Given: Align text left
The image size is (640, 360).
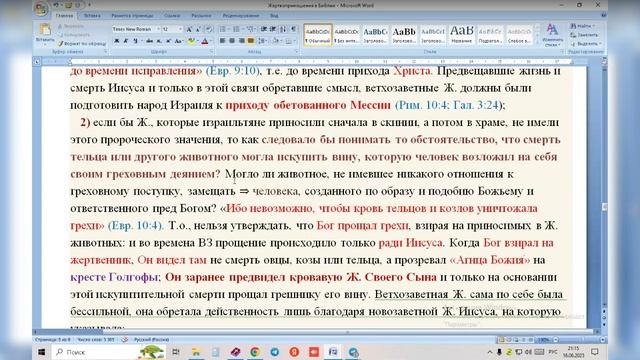Looking at the screenshot, I should [x=222, y=41].
